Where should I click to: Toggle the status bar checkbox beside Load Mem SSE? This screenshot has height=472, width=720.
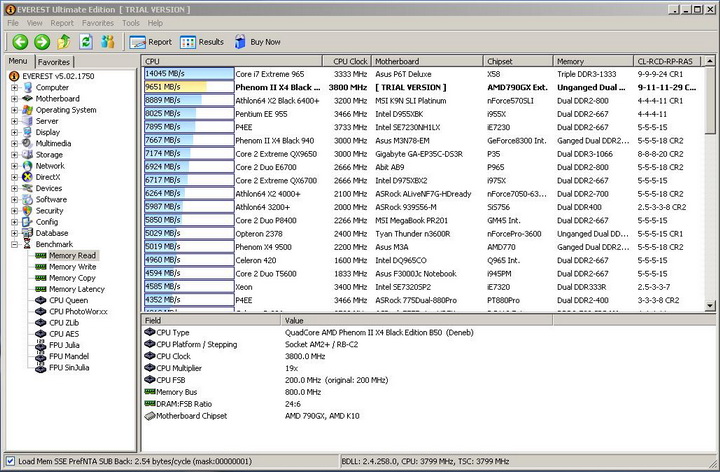(x=10, y=461)
